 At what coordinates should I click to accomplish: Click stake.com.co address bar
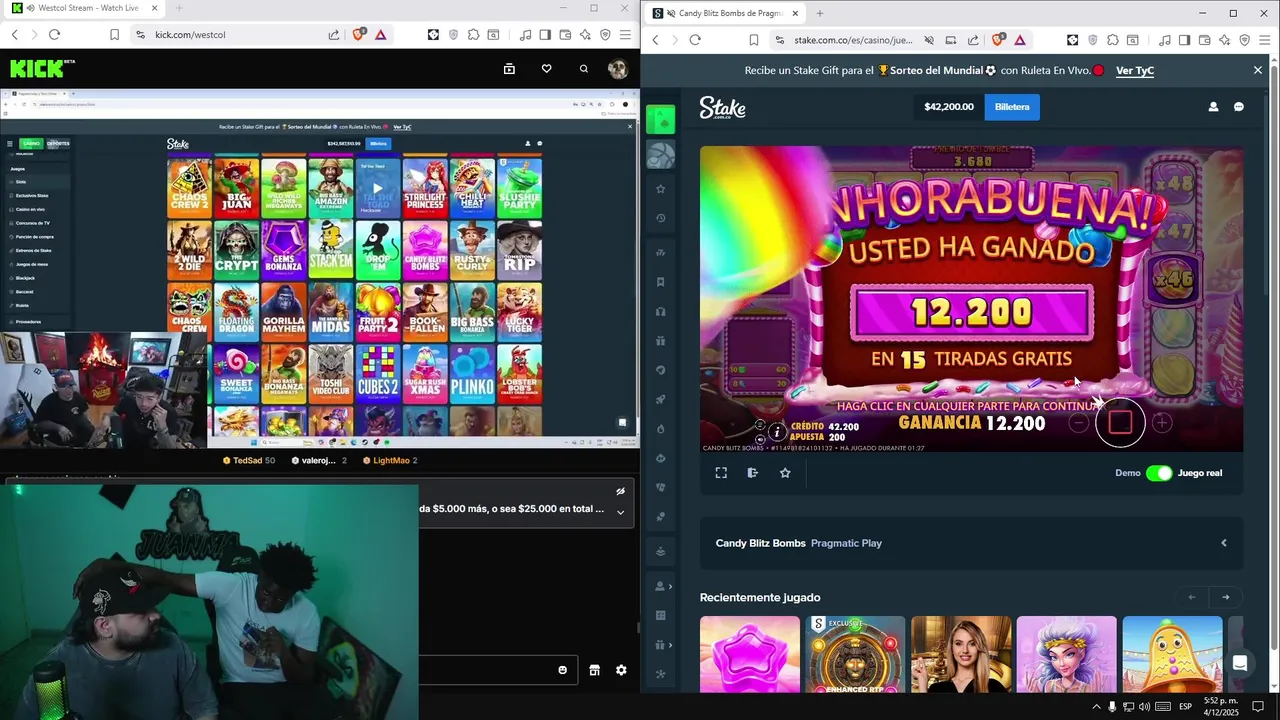coord(850,40)
